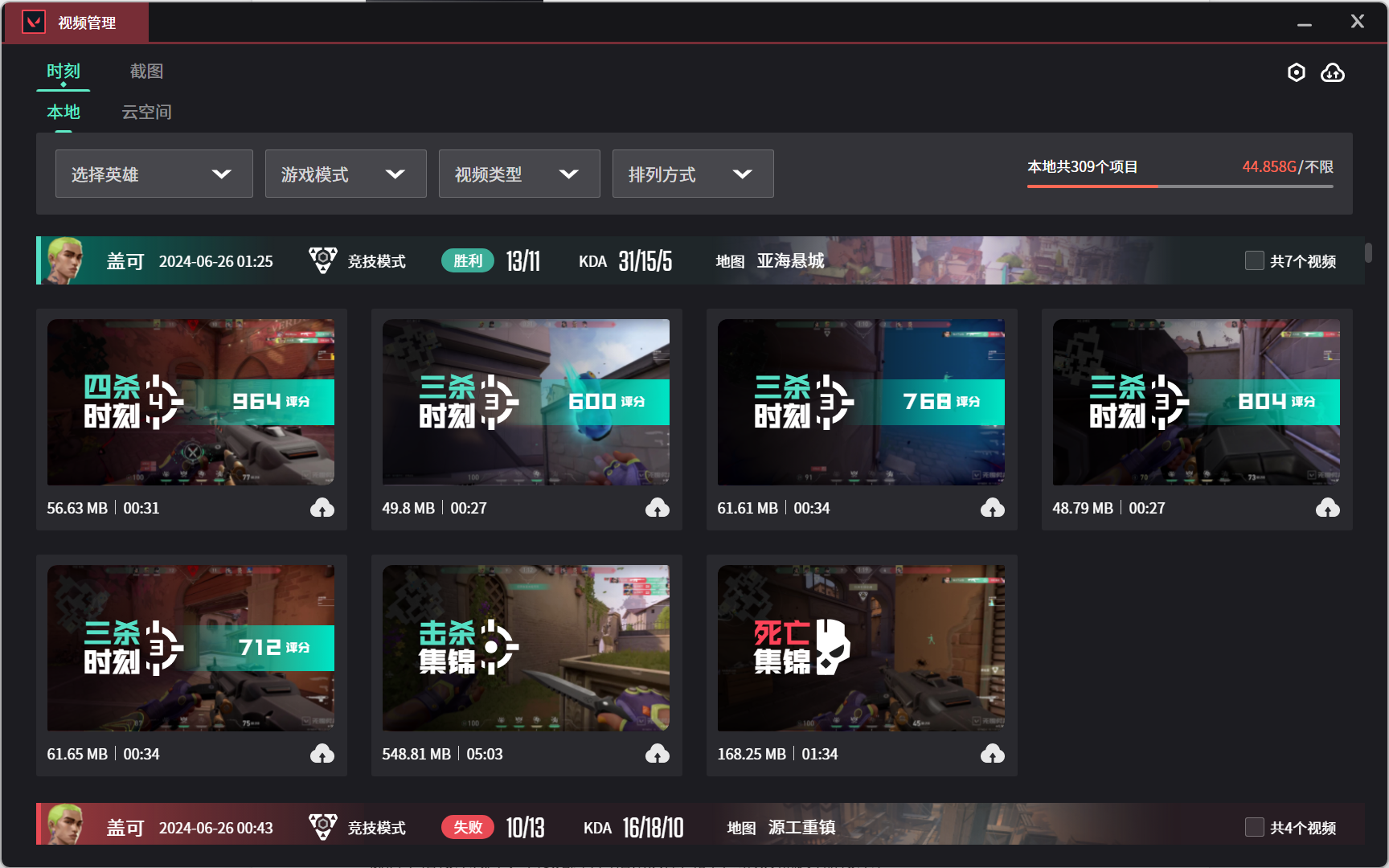This screenshot has width=1389, height=868.
Task: Click the competitive mode icon in the 01:25 match
Action: pyautogui.click(x=323, y=260)
